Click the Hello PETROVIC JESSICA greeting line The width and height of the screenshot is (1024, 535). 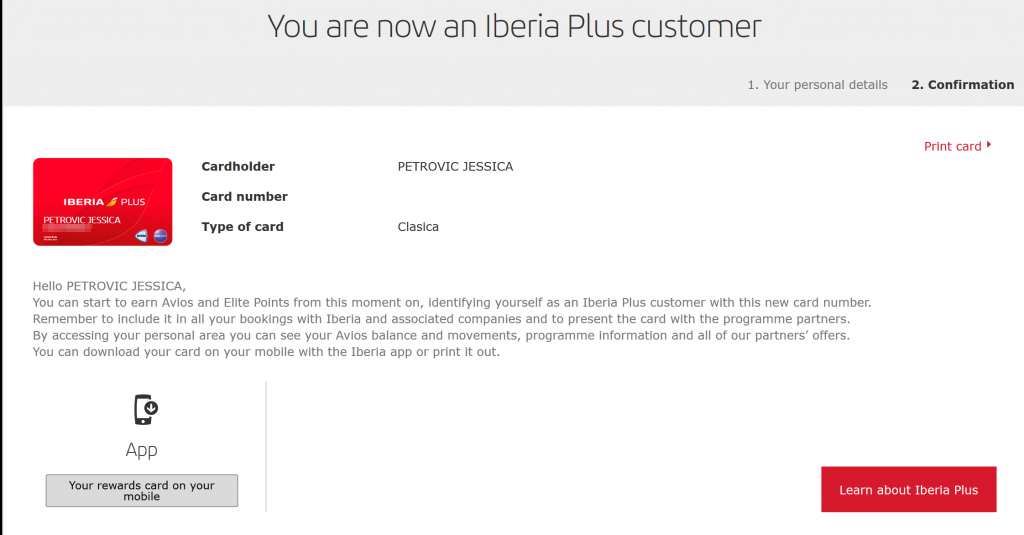click(x=109, y=286)
